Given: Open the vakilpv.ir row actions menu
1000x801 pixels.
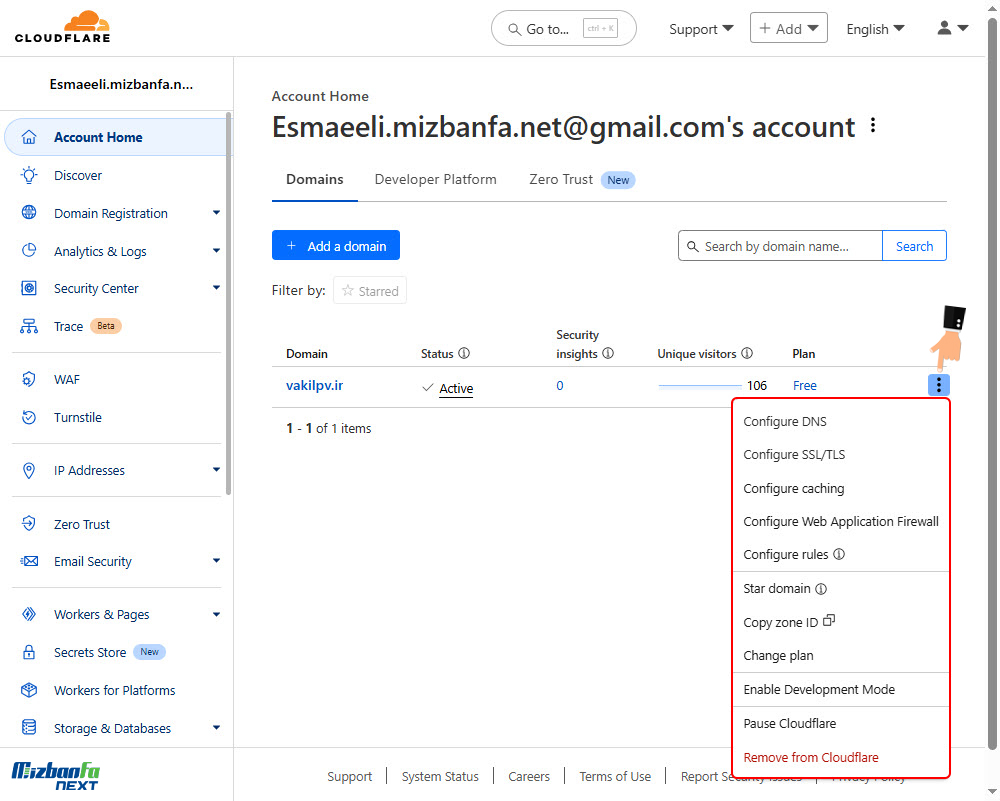Looking at the screenshot, I should [x=938, y=385].
